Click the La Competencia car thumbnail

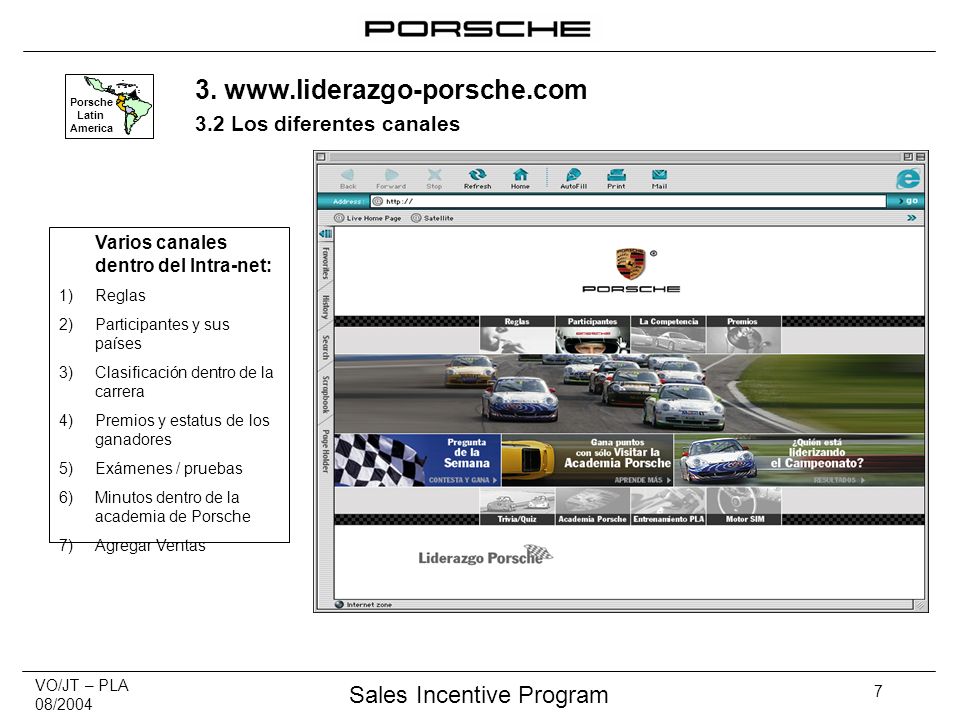[x=669, y=340]
